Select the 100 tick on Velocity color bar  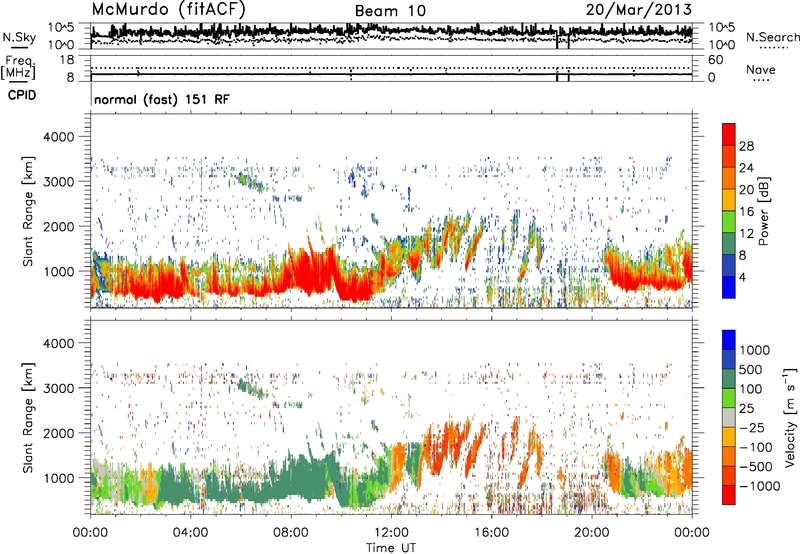pos(751,389)
